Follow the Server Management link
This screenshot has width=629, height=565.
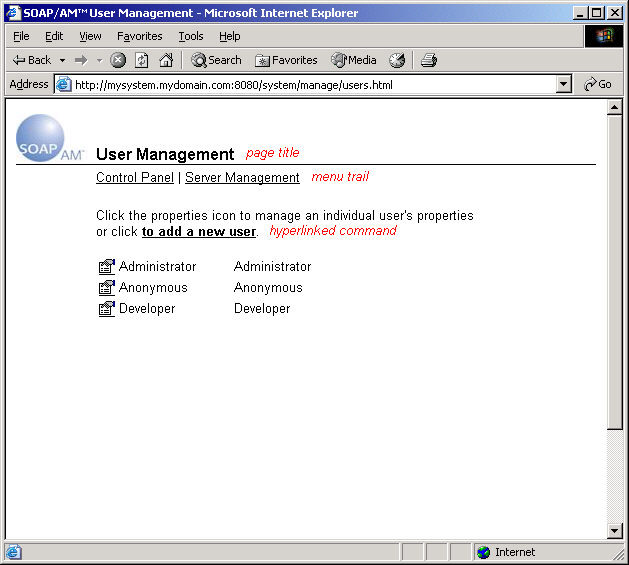[242, 178]
